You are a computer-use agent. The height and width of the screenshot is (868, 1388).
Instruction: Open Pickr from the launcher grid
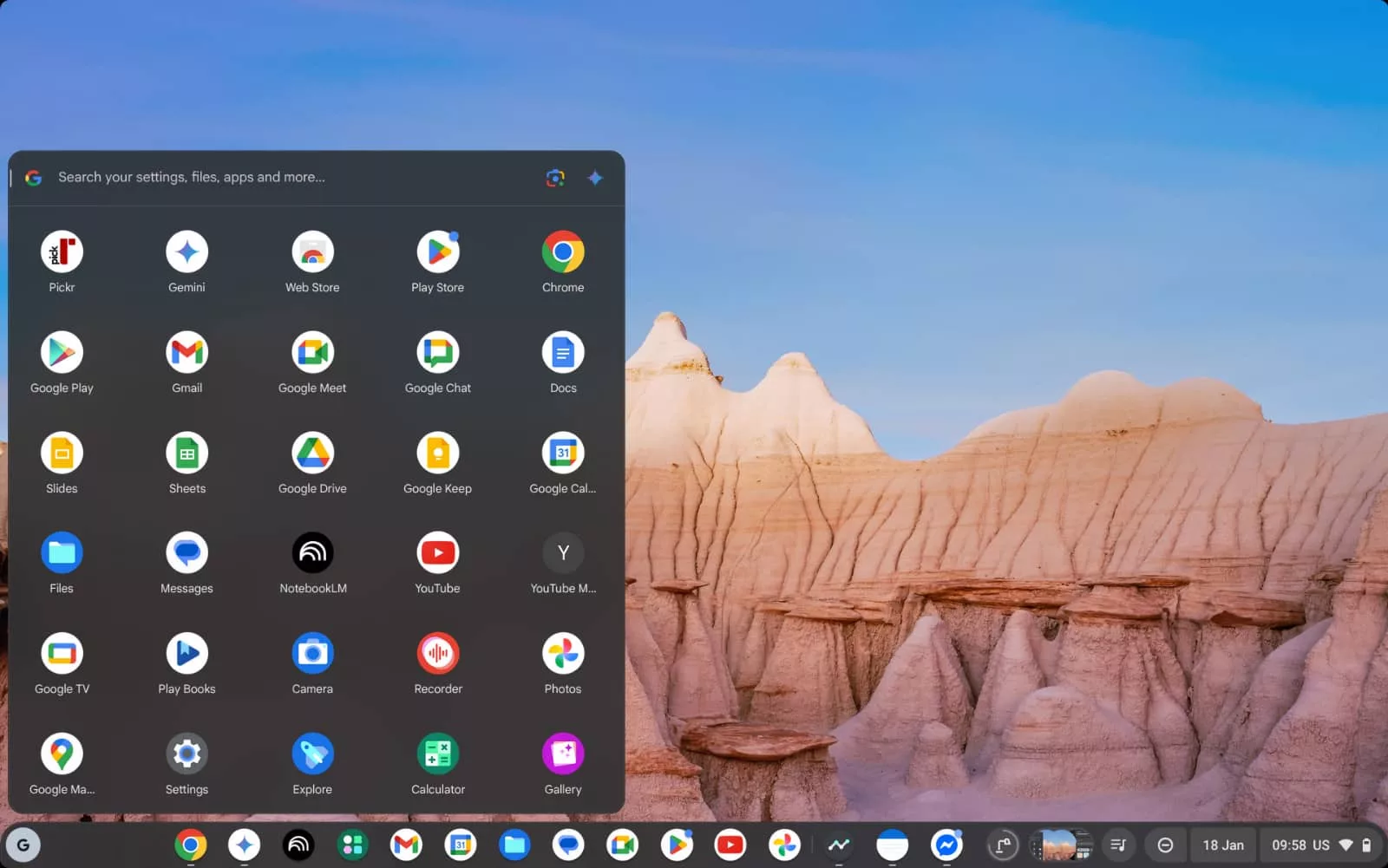point(62,253)
